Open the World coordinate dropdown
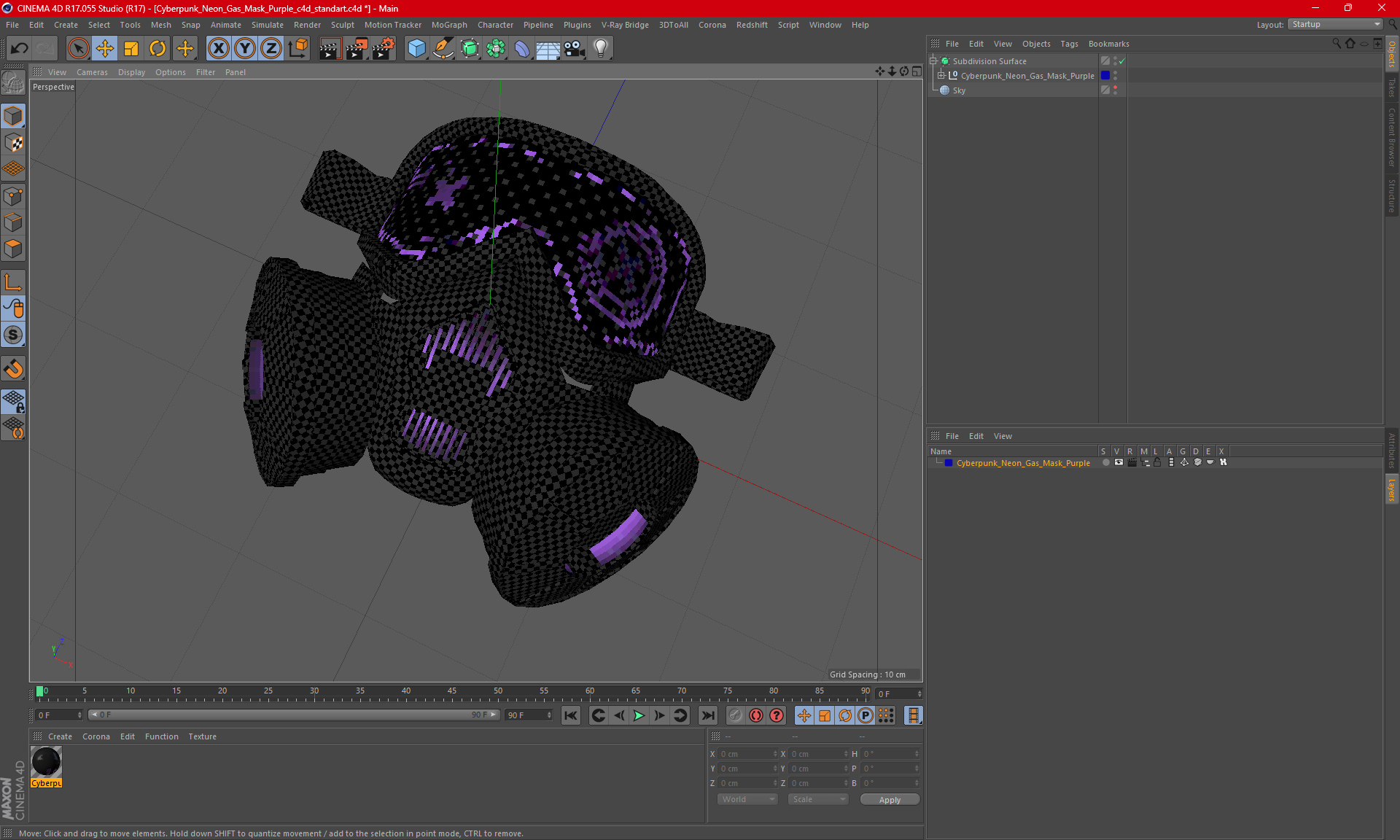Viewport: 1400px width, 840px height. tap(747, 799)
